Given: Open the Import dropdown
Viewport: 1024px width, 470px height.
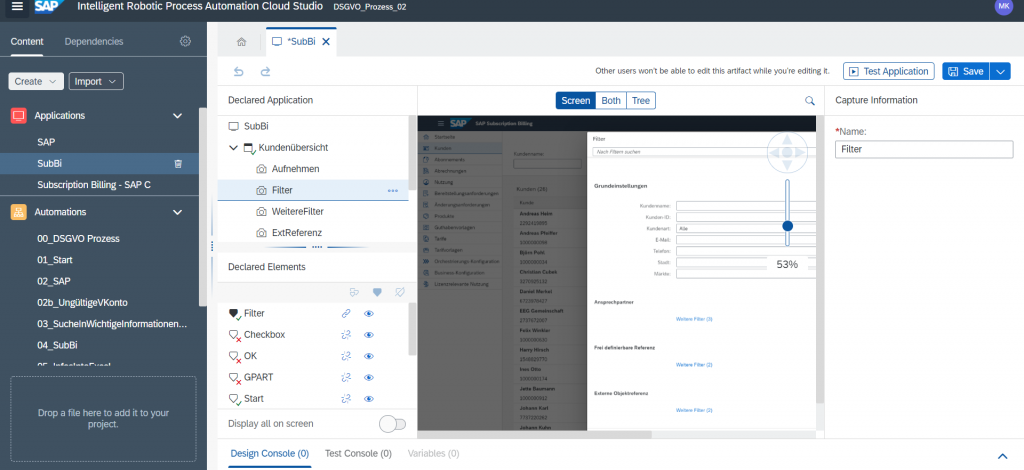Looking at the screenshot, I should (x=96, y=82).
